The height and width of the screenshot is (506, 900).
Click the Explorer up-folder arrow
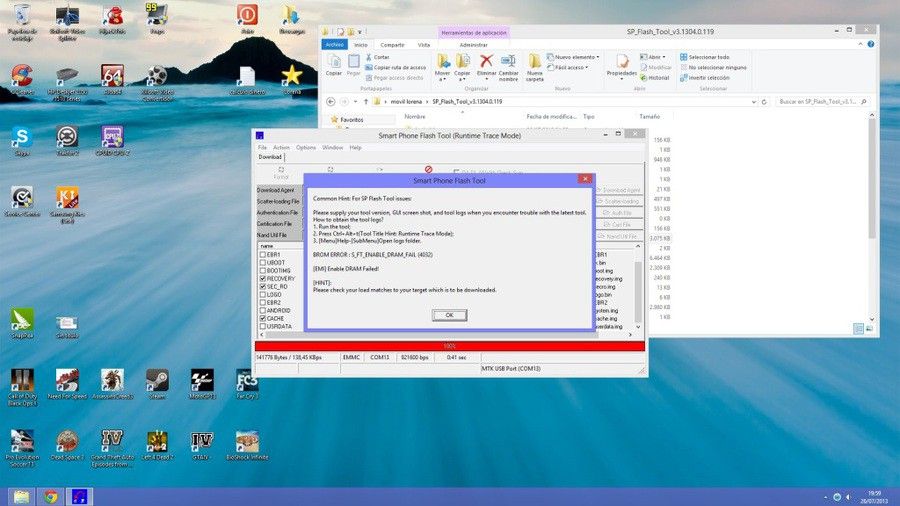click(x=366, y=102)
